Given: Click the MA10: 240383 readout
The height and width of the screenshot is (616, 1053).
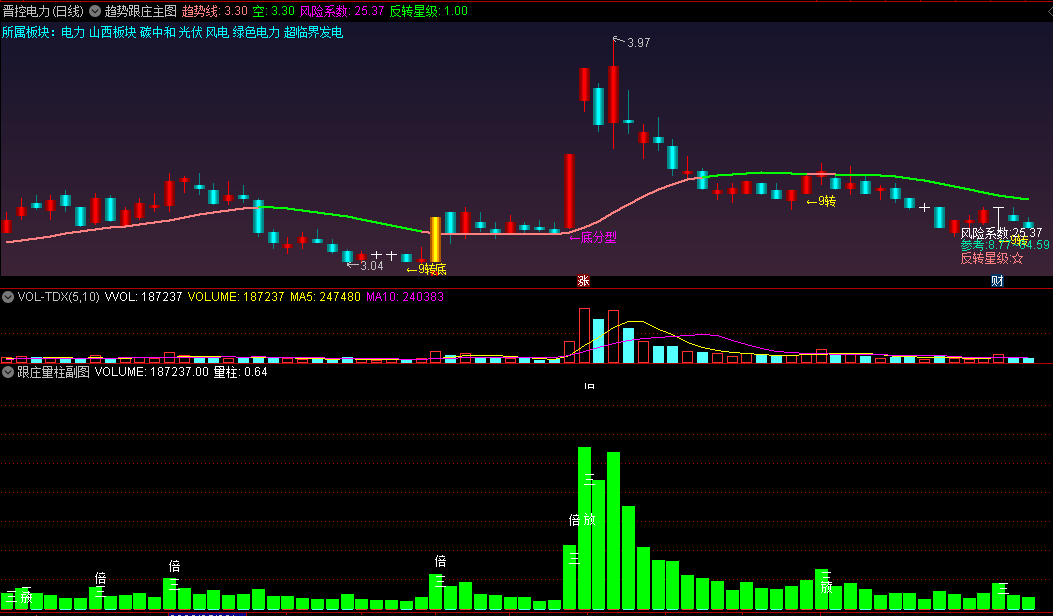Looking at the screenshot, I should (405, 296).
